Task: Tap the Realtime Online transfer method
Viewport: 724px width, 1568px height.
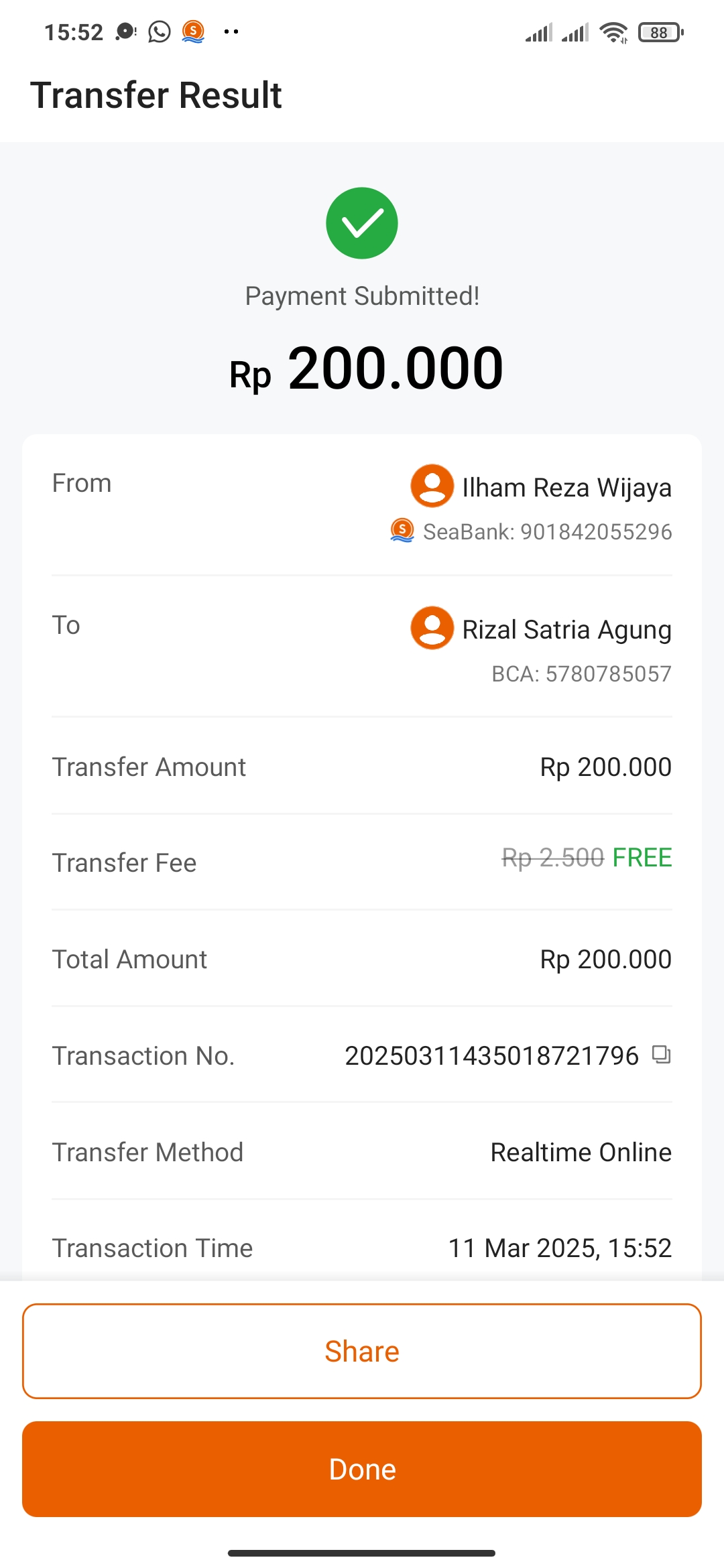Action: (581, 1153)
